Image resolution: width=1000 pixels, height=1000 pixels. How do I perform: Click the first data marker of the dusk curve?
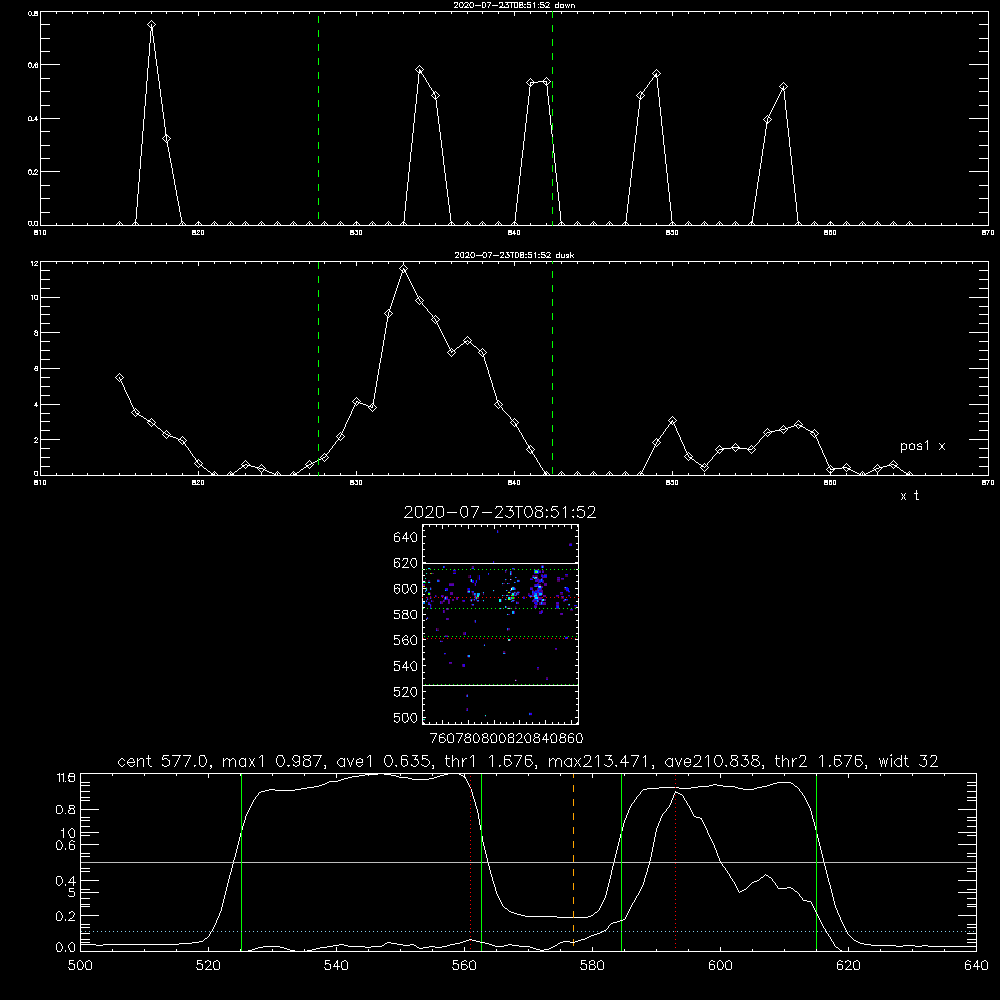point(119,378)
